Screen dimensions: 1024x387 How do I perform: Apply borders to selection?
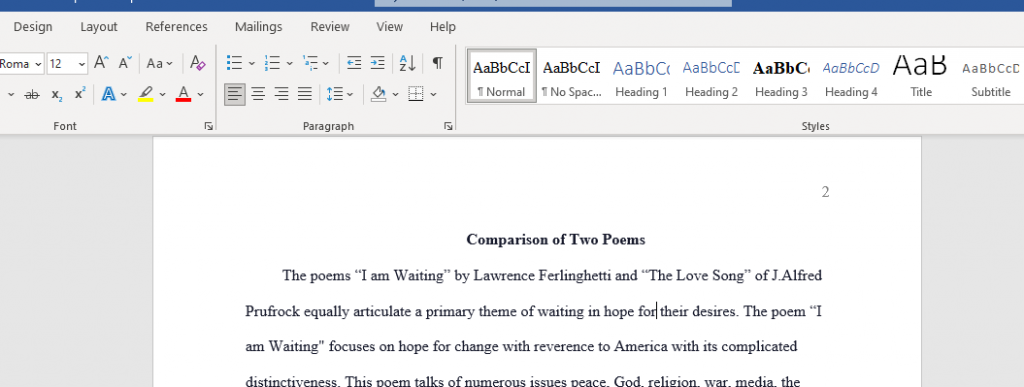pyautogui.click(x=415, y=95)
